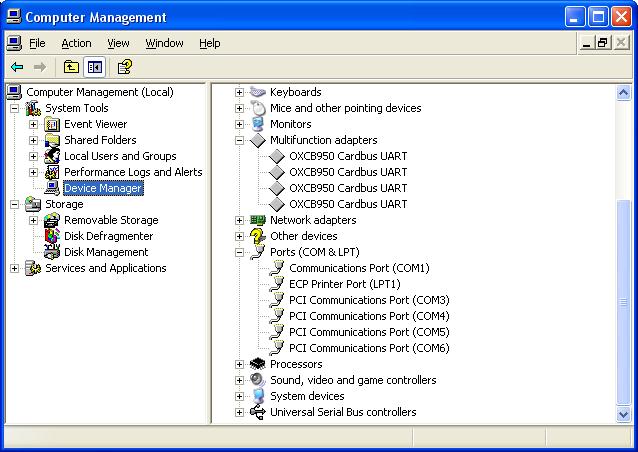Expand Mice and other pointing devices
This screenshot has width=638, height=452.
click(x=239, y=108)
